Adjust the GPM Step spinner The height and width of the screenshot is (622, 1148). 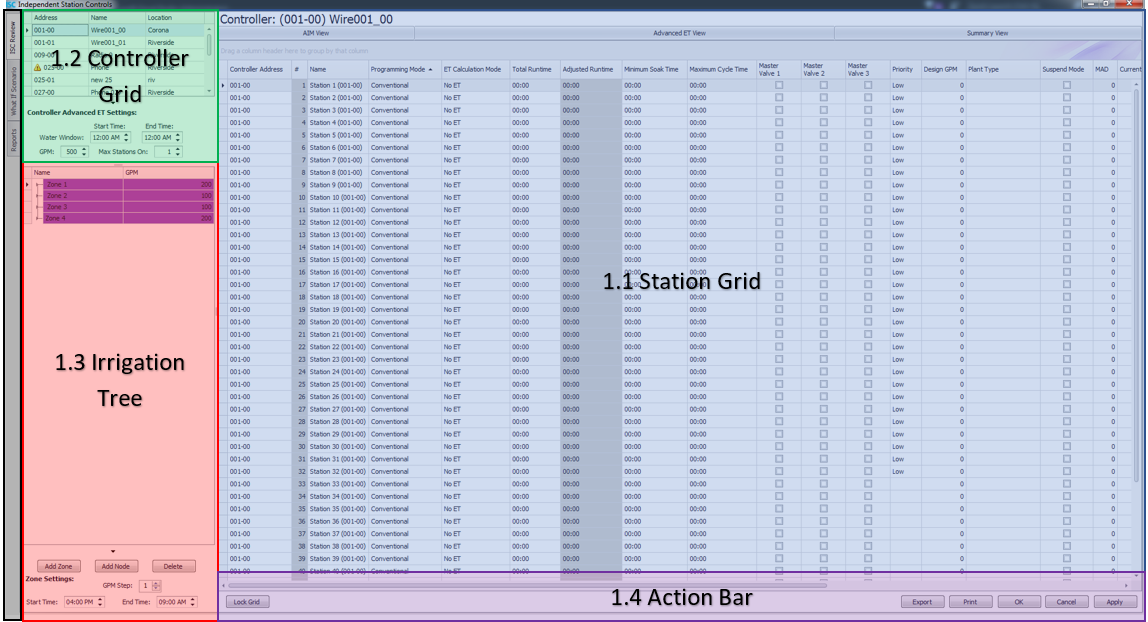click(157, 585)
